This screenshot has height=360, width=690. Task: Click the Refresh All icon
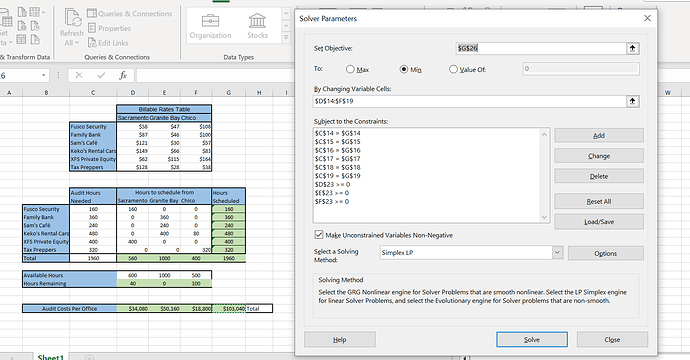pyautogui.click(x=73, y=18)
